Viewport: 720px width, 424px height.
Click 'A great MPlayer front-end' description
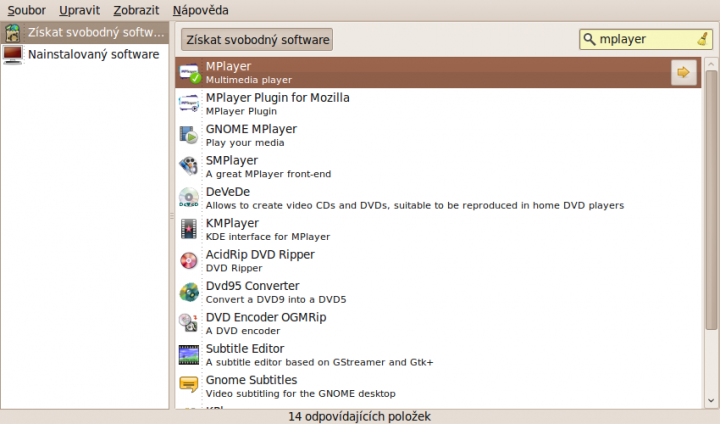click(268, 174)
